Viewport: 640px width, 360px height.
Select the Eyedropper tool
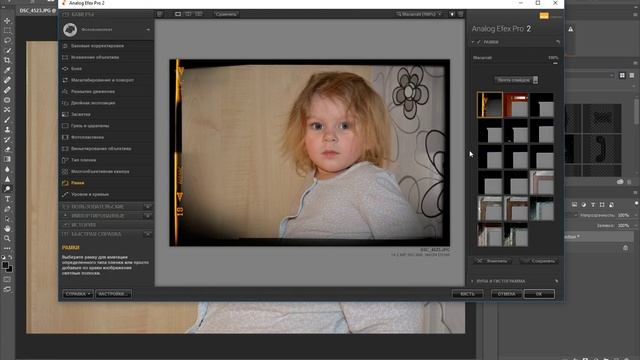[7, 70]
